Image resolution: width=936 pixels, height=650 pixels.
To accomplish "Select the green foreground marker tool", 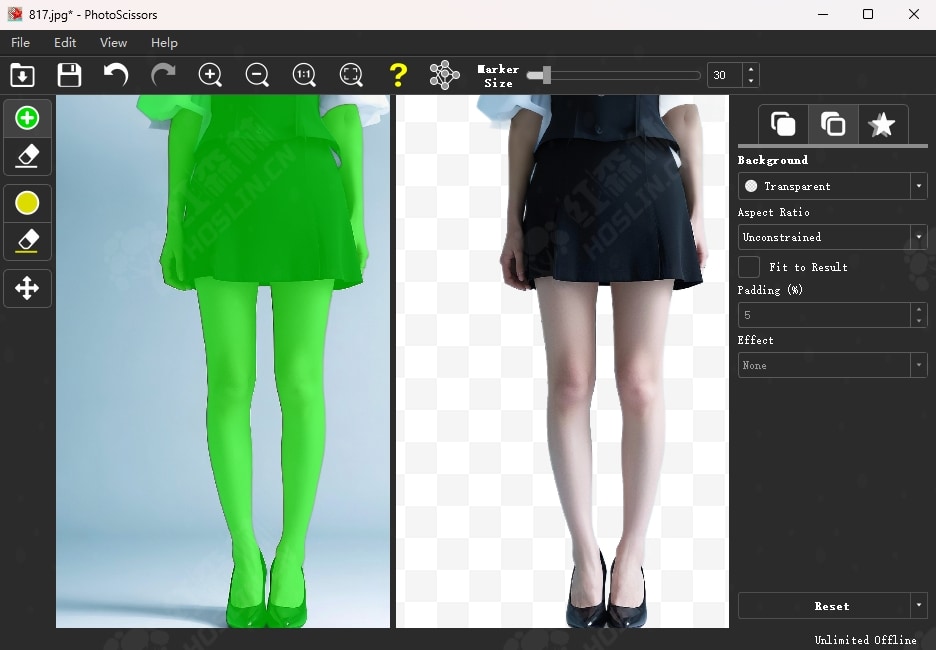I will (x=27, y=119).
